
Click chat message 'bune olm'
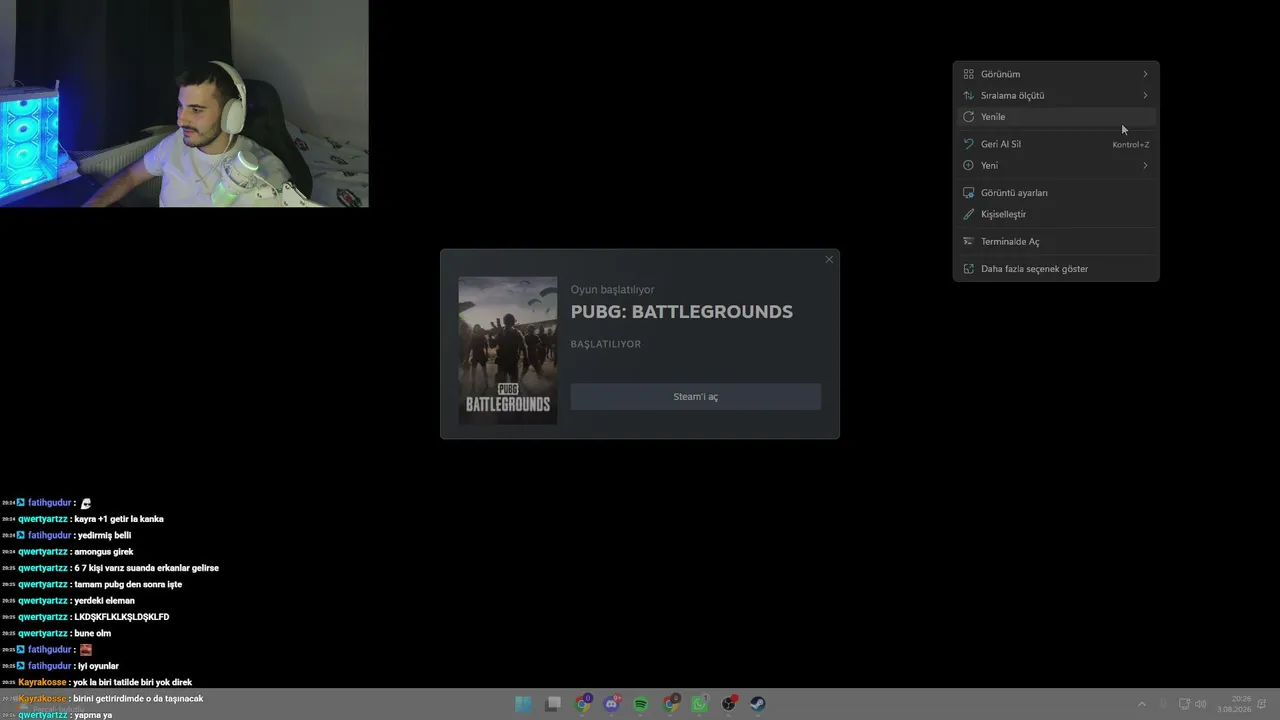(x=93, y=633)
